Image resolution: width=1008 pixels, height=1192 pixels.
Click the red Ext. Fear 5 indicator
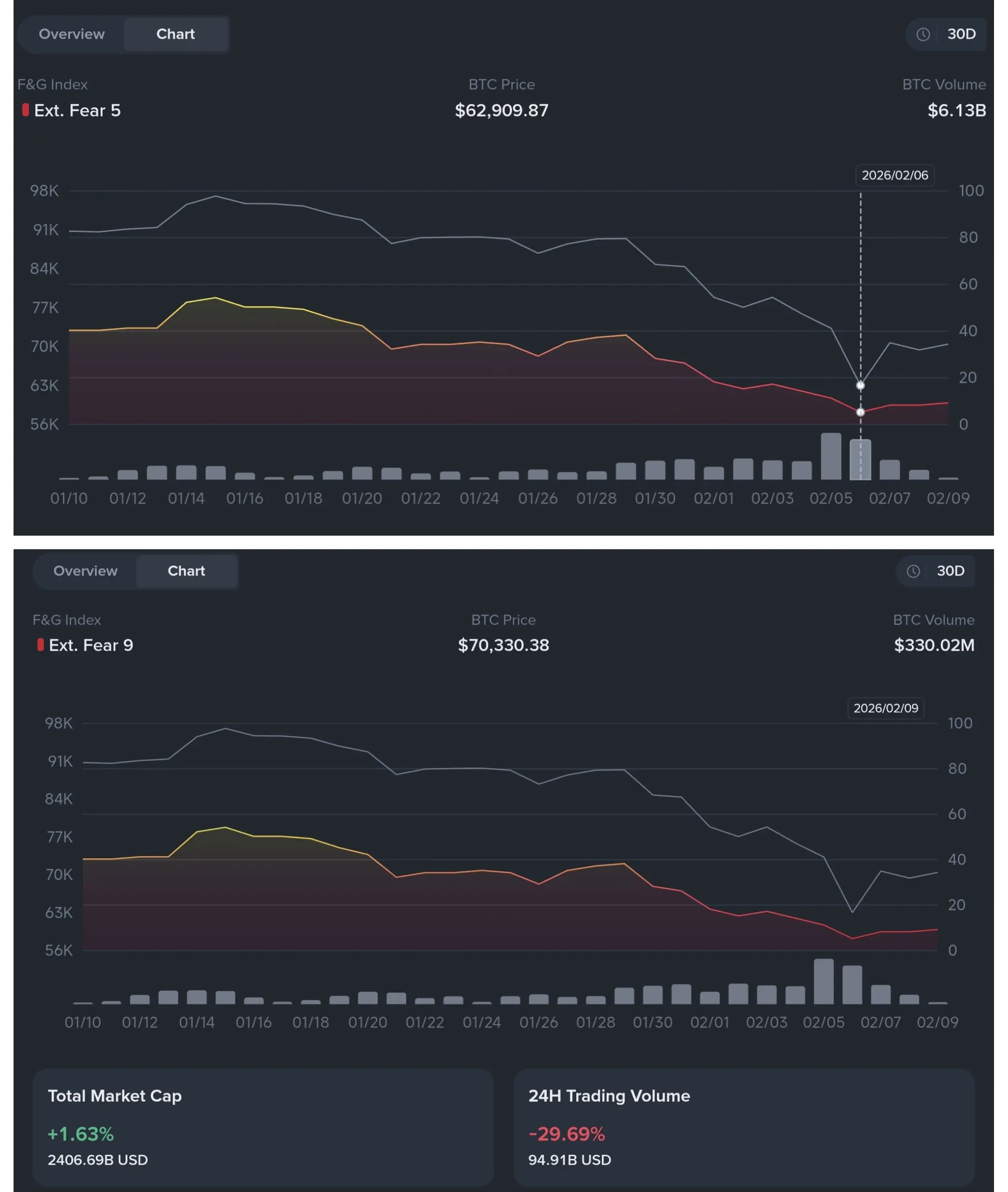[26, 110]
